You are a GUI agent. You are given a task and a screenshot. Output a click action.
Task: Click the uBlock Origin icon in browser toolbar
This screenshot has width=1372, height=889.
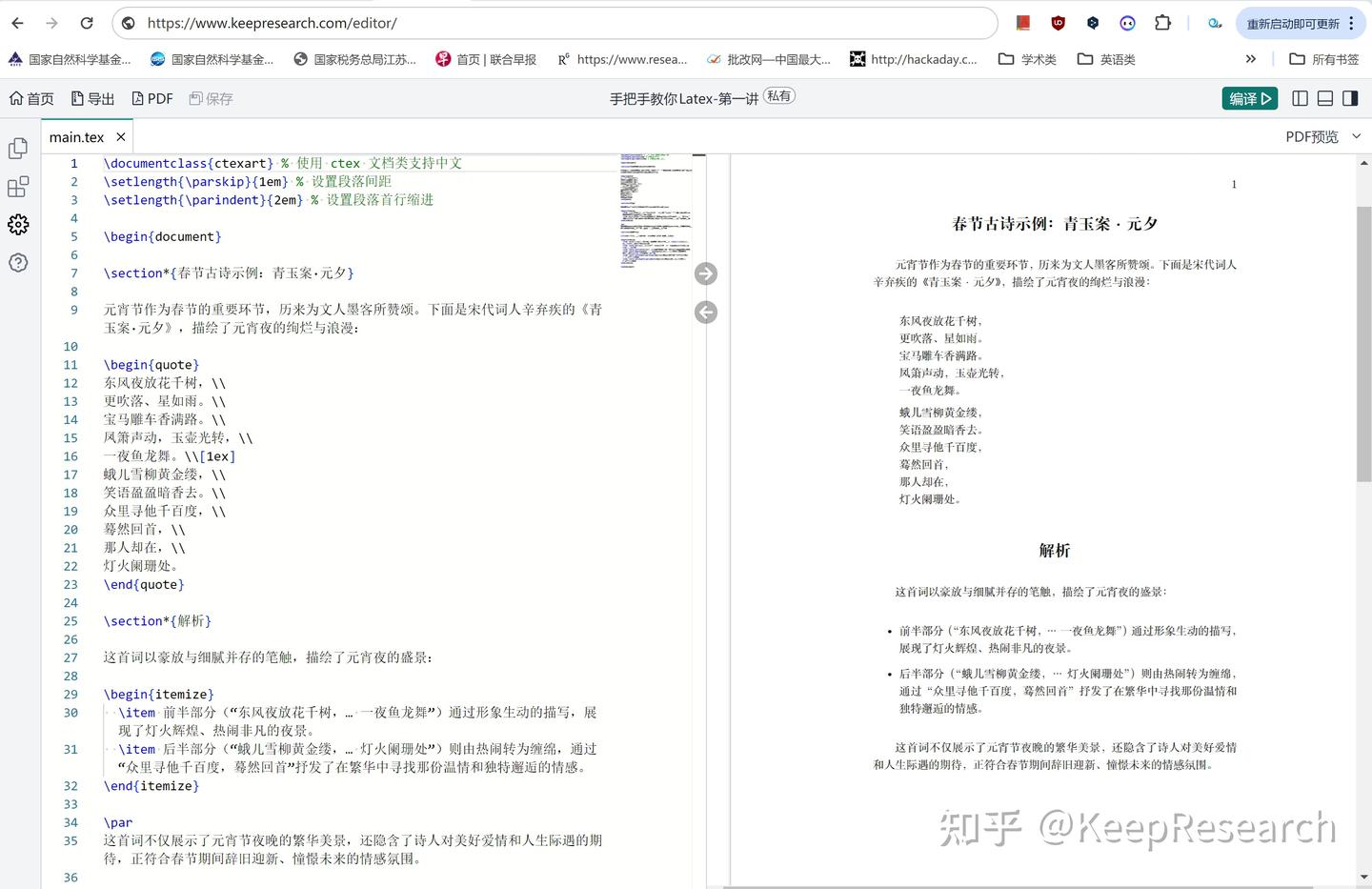click(x=1058, y=23)
